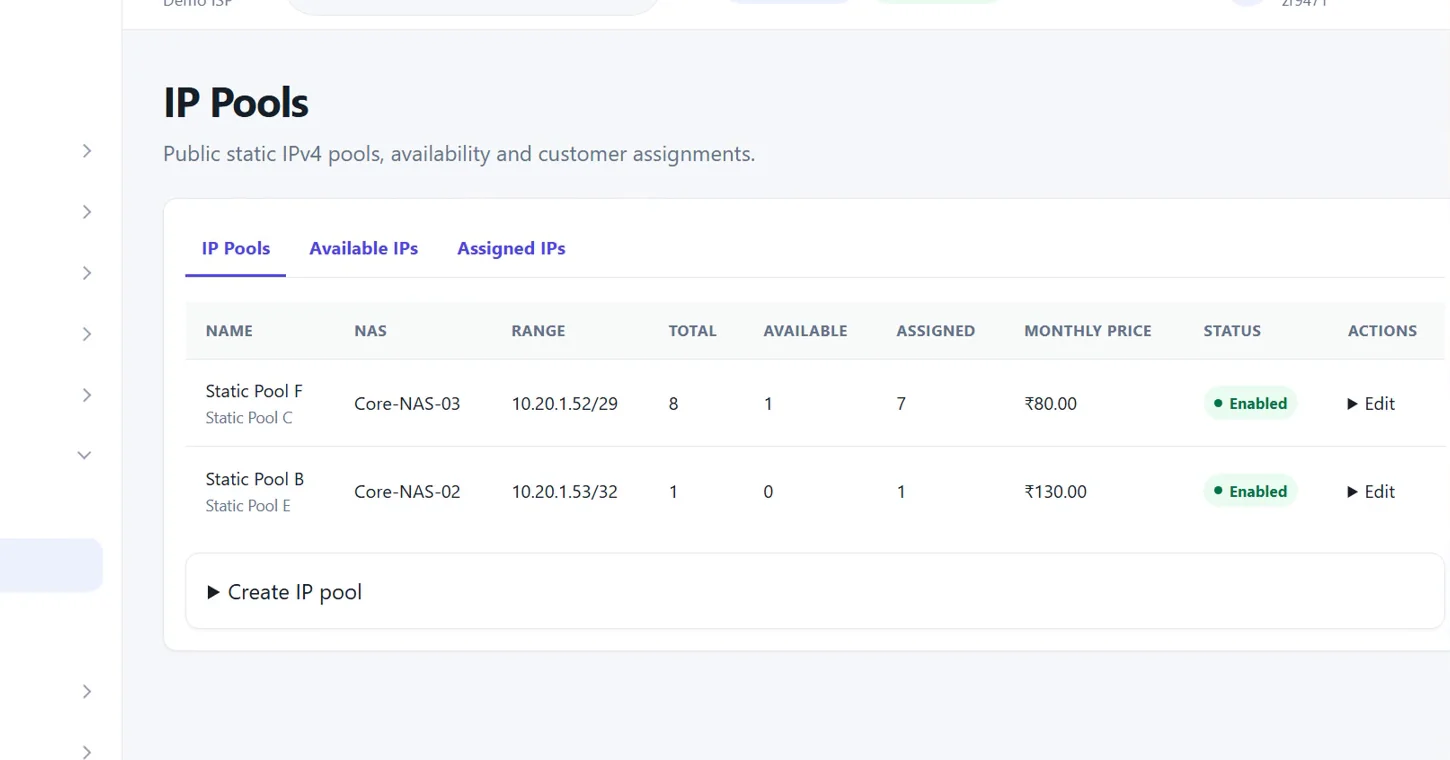Click the AVAILABLE column header
1450x760 pixels.
click(805, 331)
